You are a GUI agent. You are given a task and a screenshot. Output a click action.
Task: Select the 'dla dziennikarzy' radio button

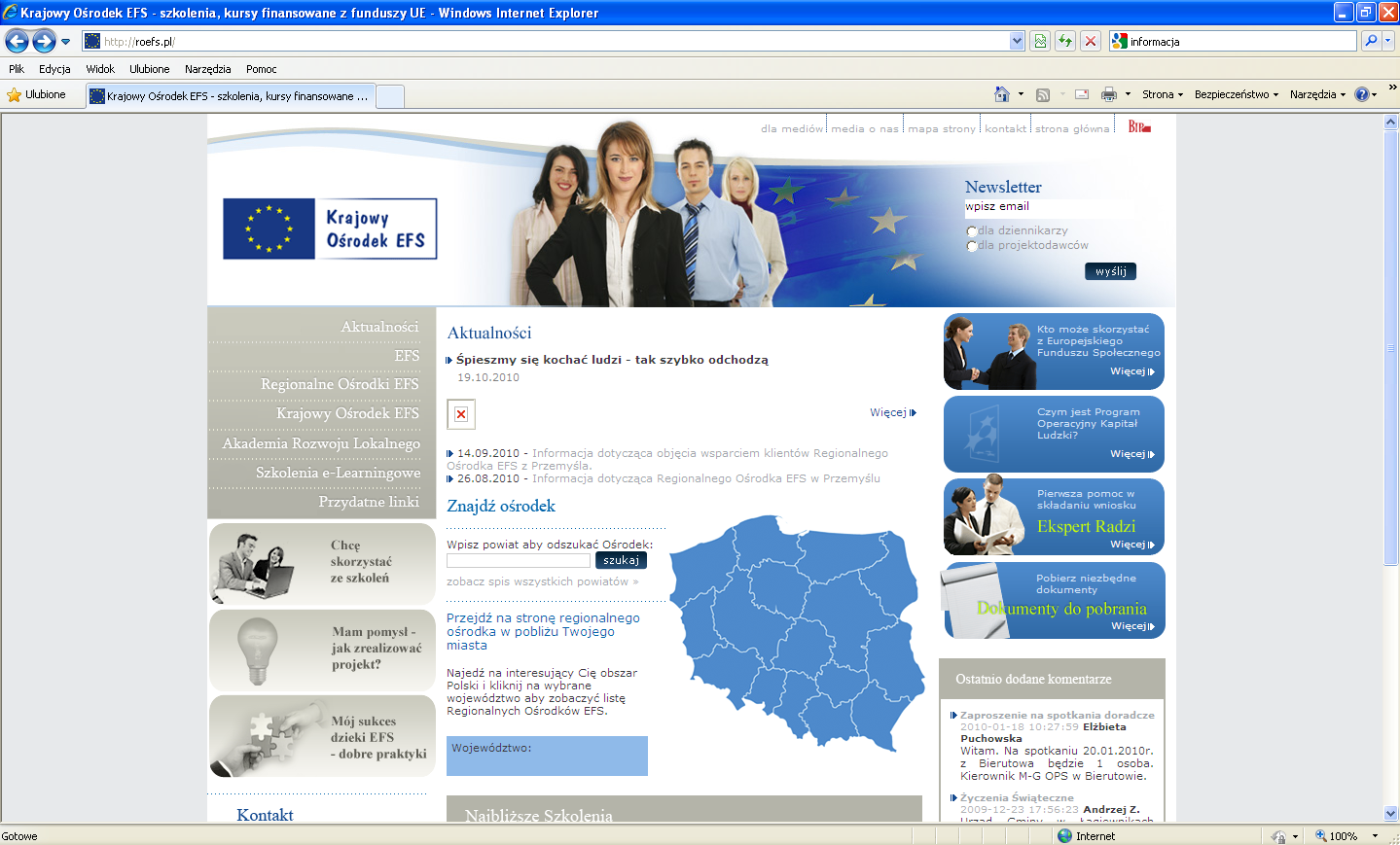tap(971, 231)
